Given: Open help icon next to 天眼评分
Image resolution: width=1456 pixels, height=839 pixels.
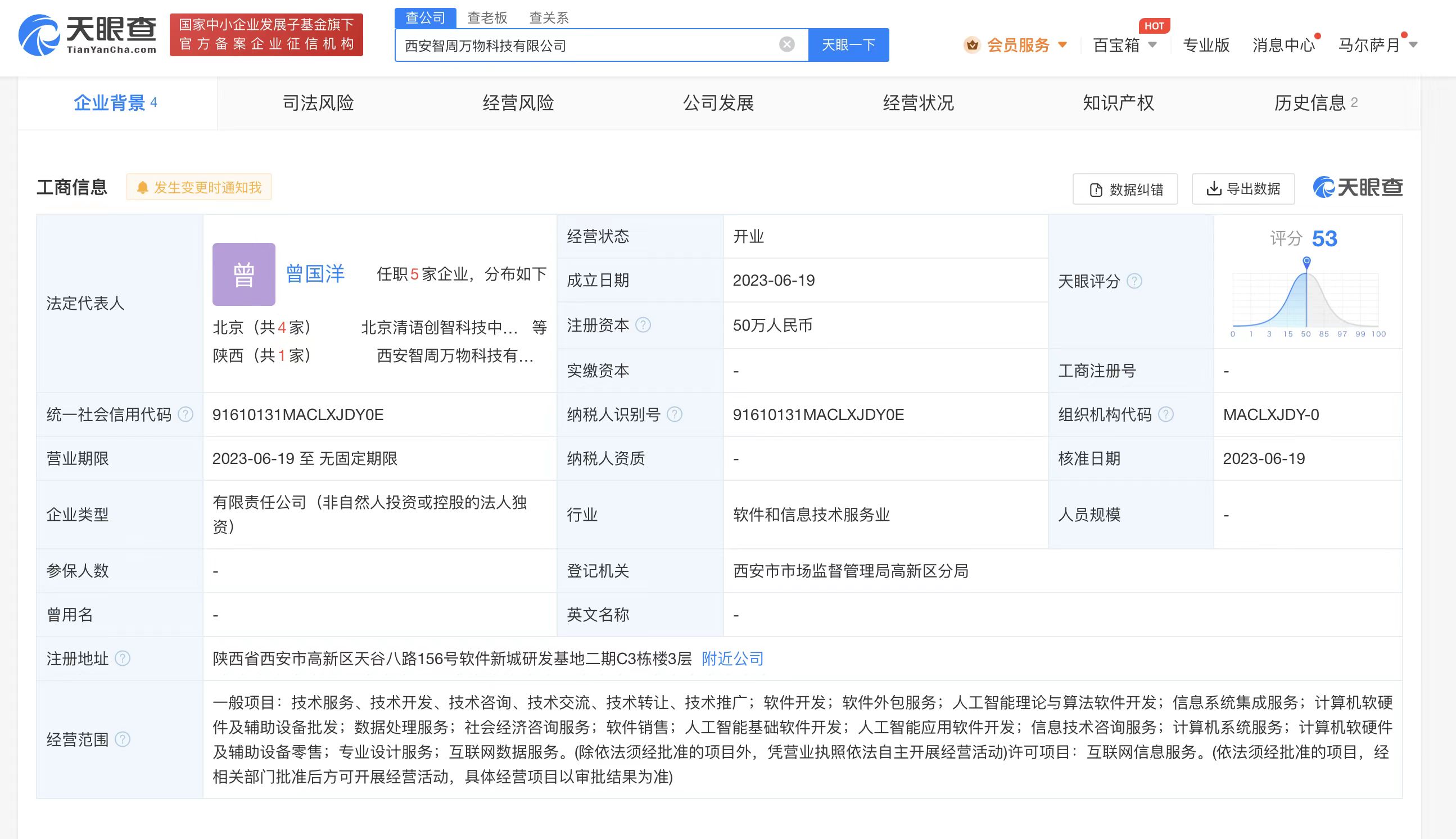Looking at the screenshot, I should 1134,281.
